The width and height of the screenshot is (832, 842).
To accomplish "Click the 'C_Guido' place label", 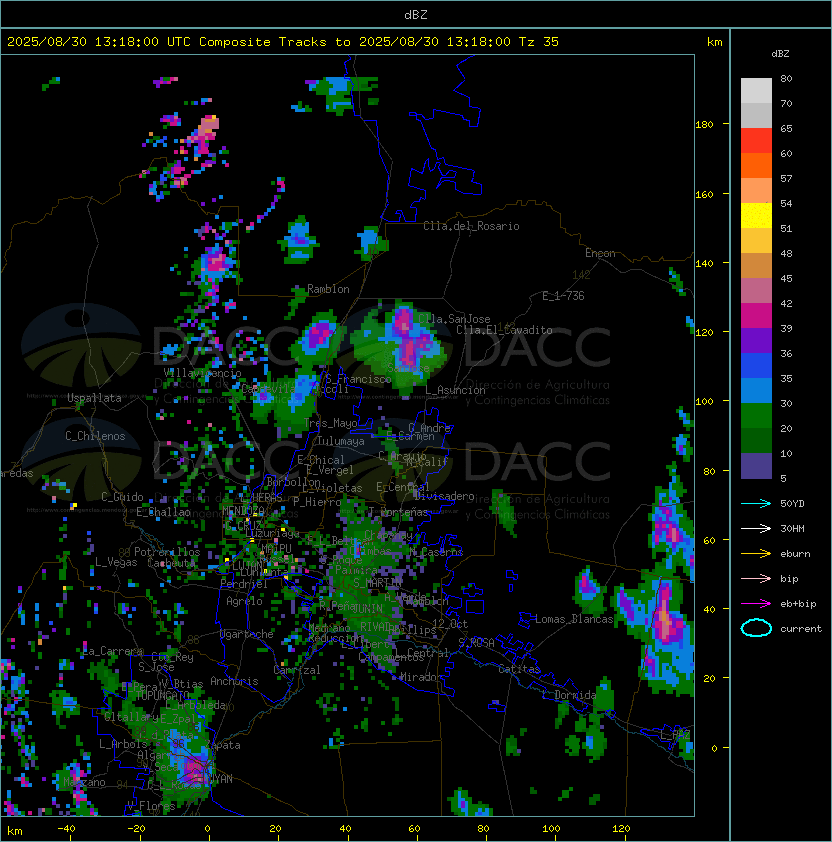I will coord(122,497).
